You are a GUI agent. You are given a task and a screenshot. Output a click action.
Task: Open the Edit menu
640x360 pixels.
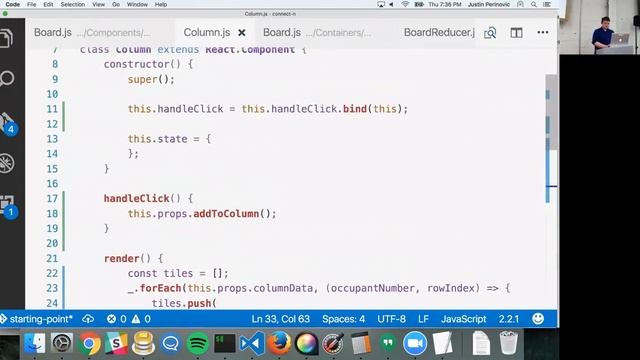click(48, 4)
